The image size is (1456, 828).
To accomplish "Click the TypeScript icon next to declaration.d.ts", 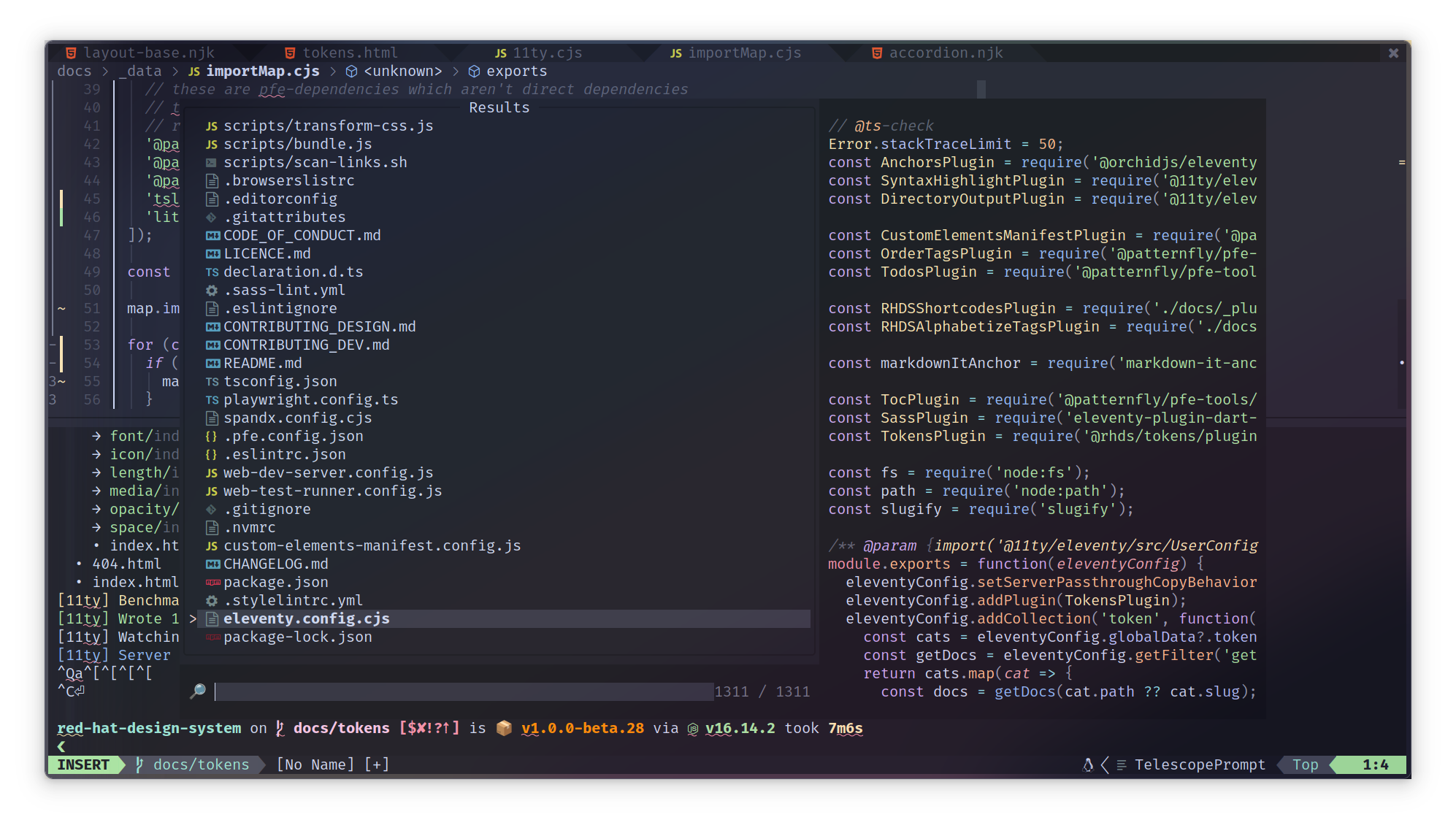I will tap(212, 272).
